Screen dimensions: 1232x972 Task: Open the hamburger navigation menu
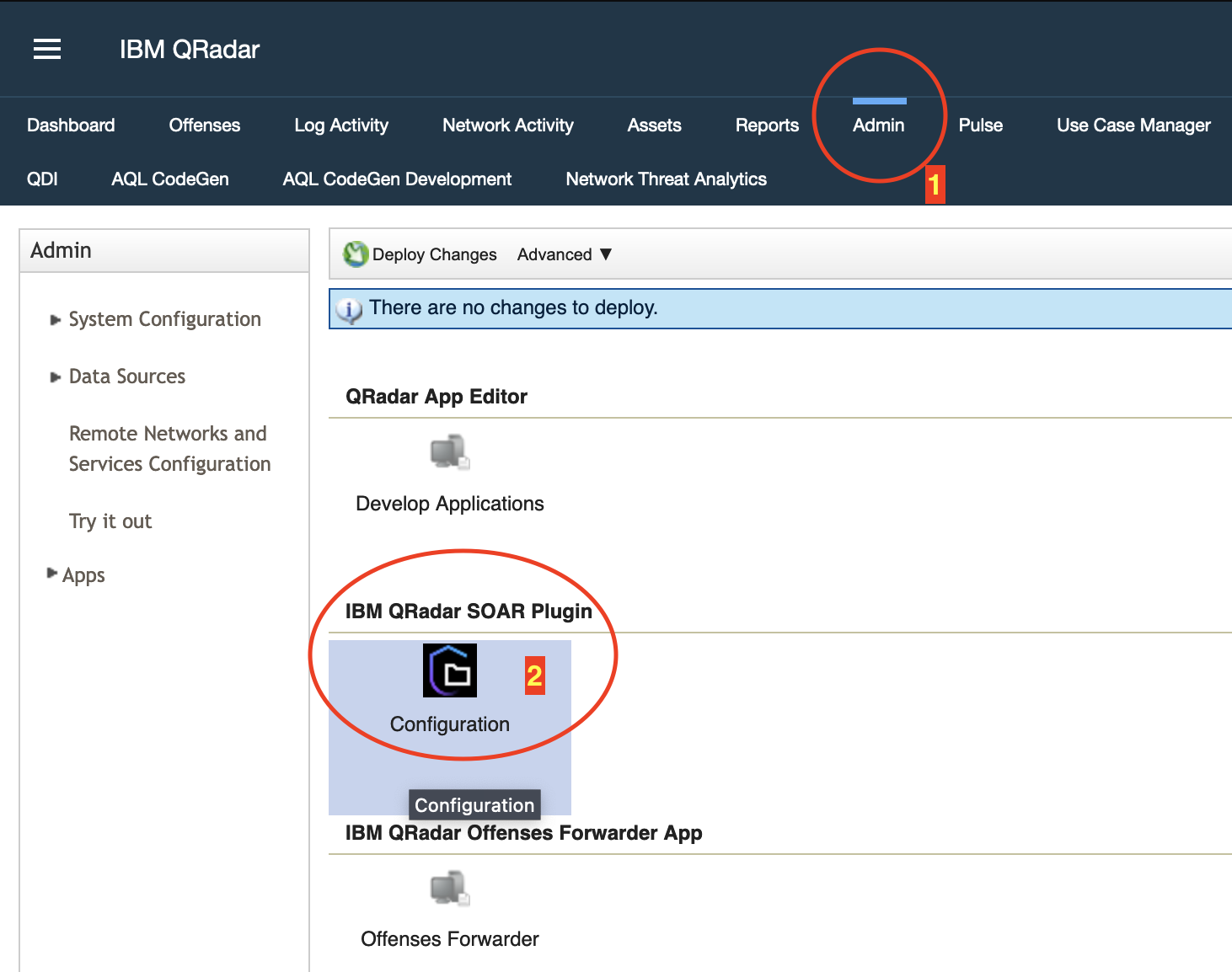pyautogui.click(x=46, y=49)
